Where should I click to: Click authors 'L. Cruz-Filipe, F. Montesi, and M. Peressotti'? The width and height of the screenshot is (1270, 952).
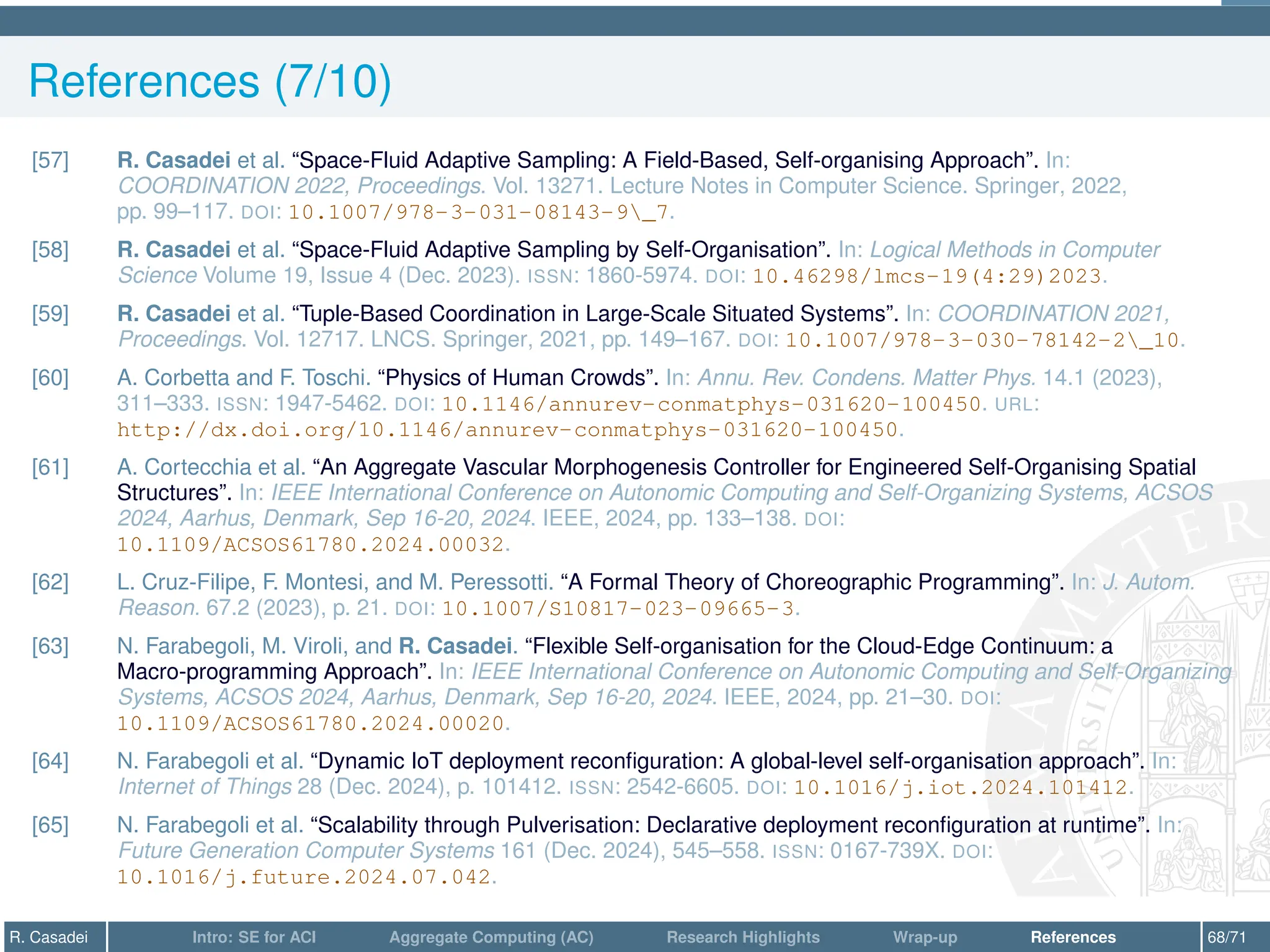tap(335, 581)
